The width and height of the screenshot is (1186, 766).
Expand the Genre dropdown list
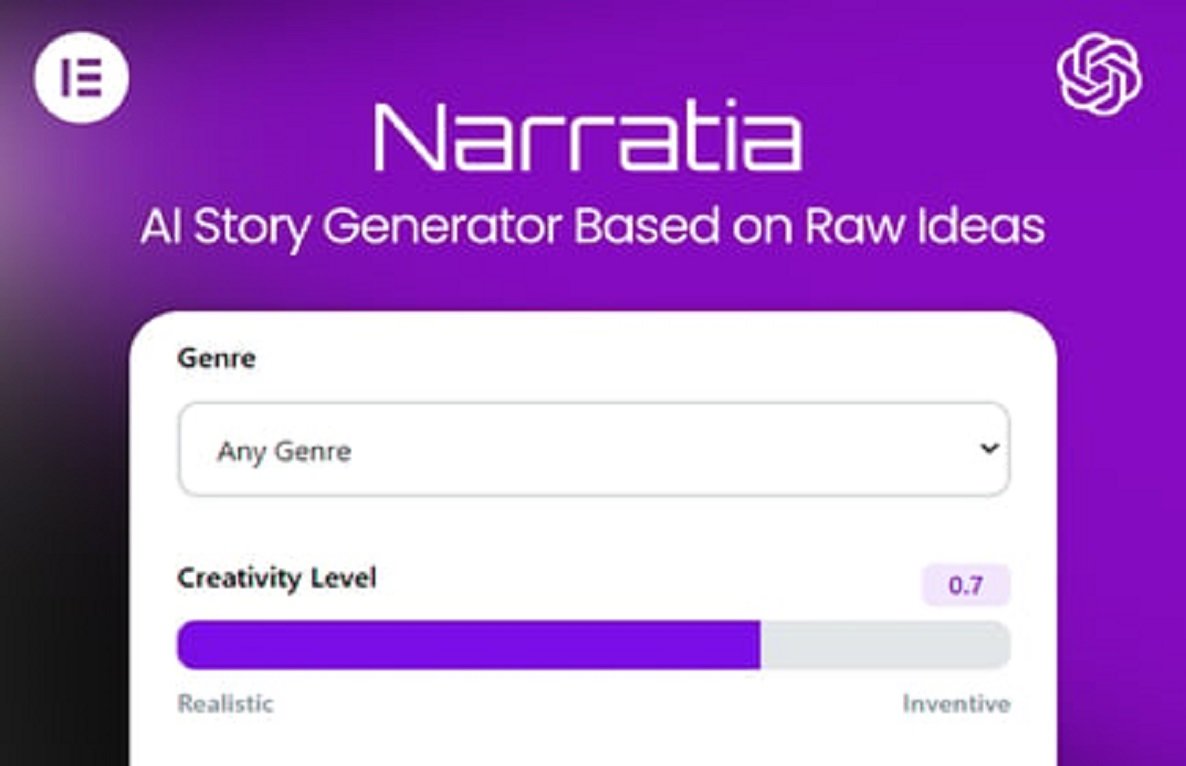point(595,449)
